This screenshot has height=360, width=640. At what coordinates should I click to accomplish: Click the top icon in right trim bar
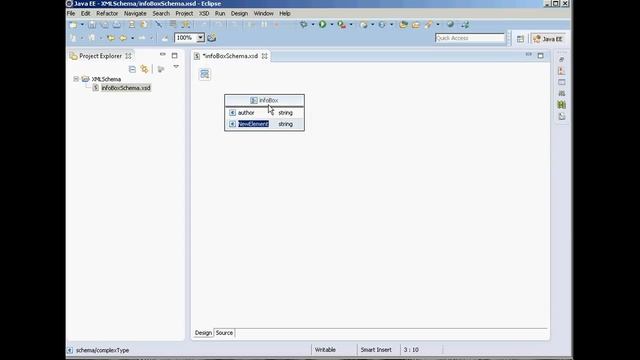562,60
